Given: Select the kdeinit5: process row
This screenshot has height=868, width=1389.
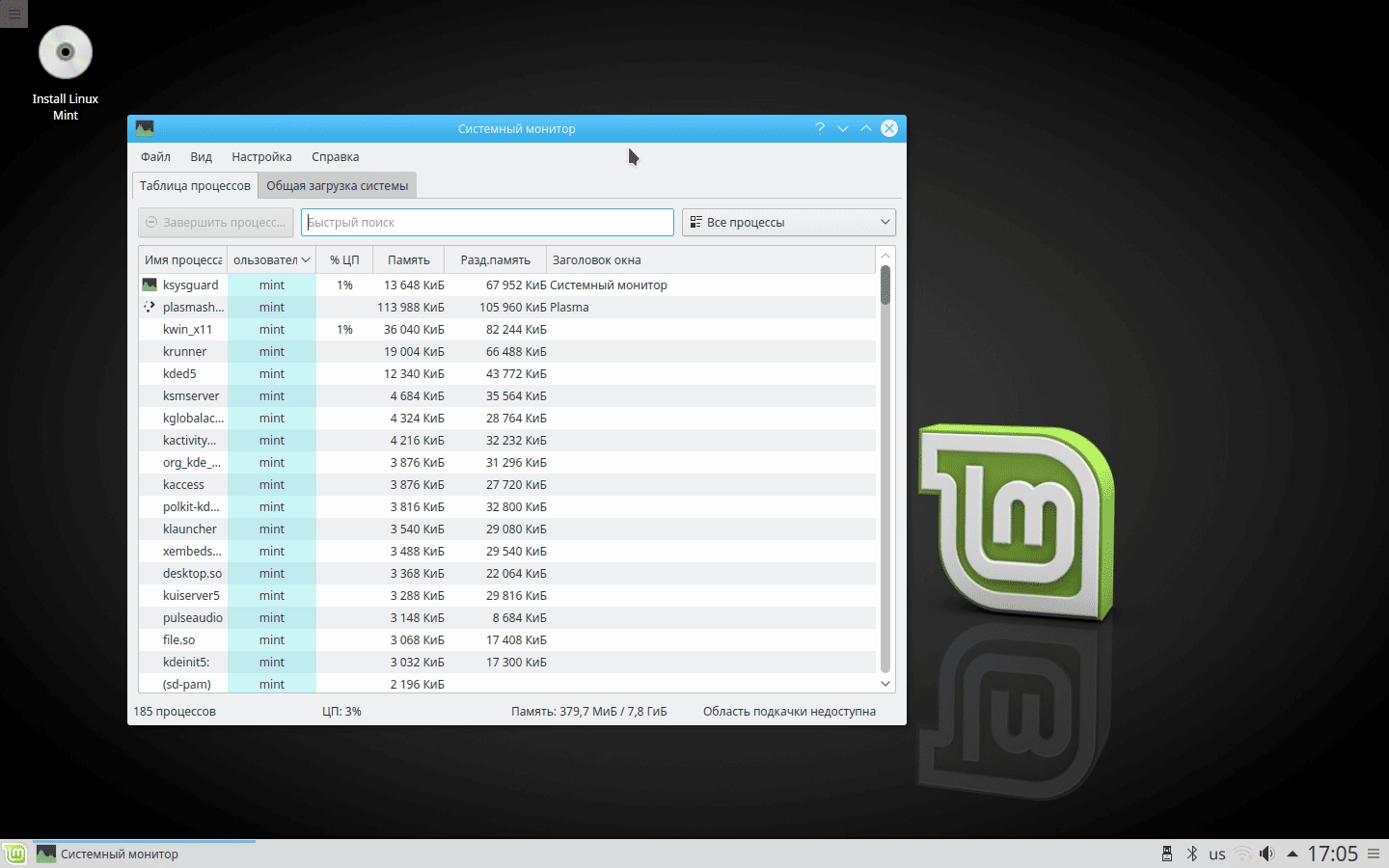Looking at the screenshot, I should [x=507, y=662].
